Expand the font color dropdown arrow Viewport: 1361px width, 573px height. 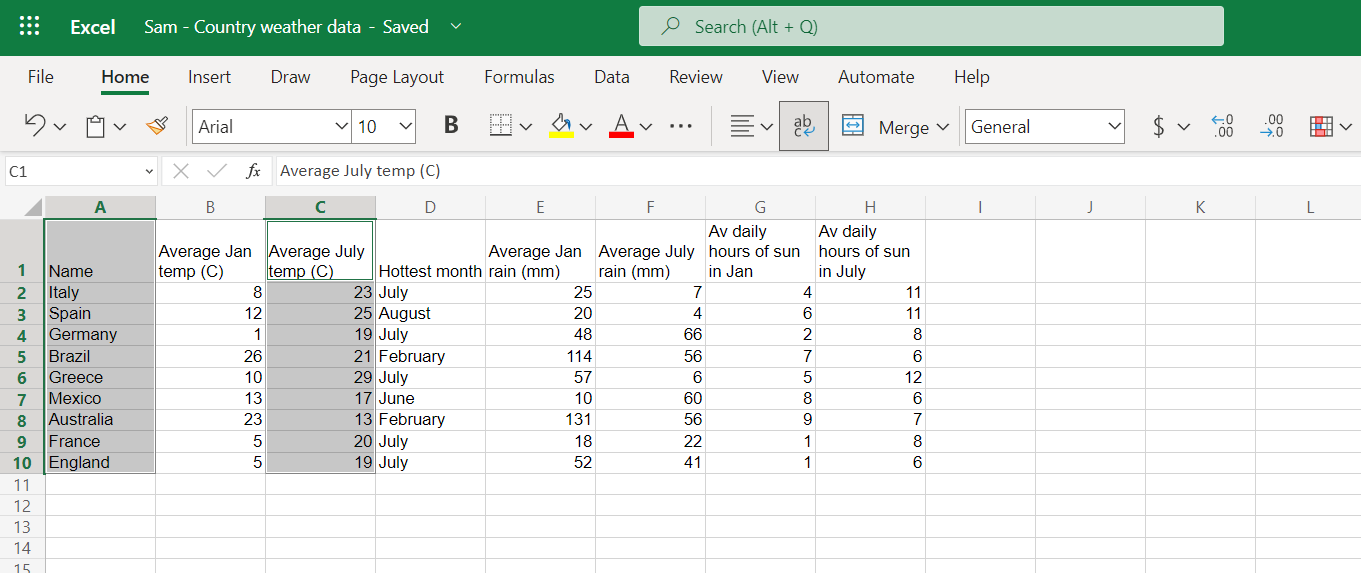[646, 127]
